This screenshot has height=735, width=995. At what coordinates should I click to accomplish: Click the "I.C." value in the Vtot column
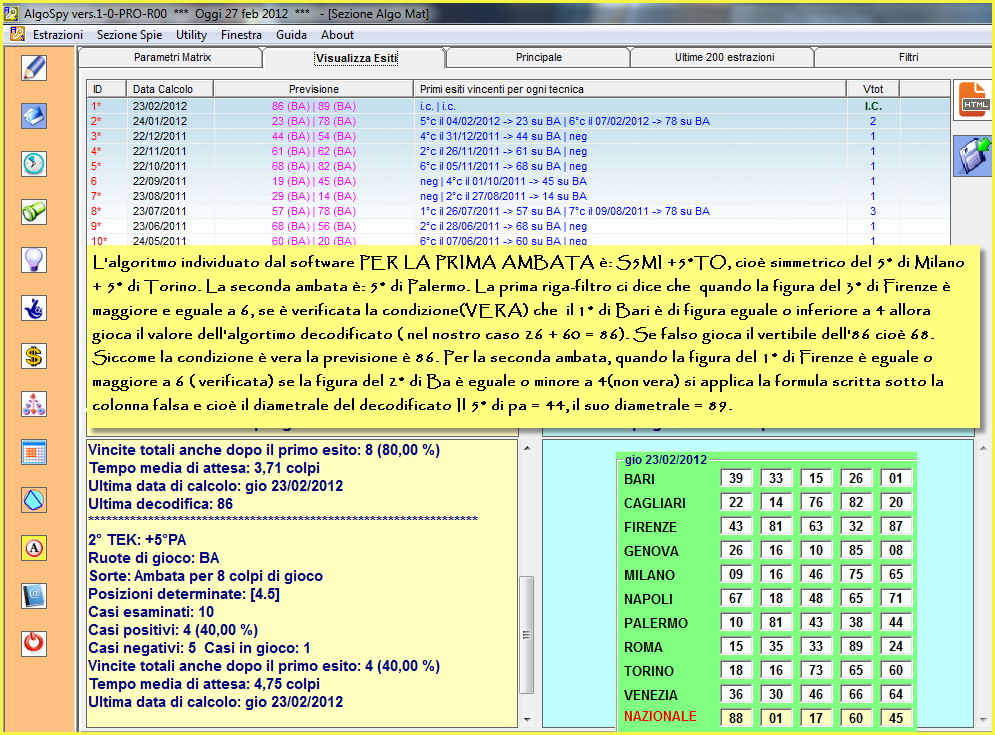click(x=873, y=106)
